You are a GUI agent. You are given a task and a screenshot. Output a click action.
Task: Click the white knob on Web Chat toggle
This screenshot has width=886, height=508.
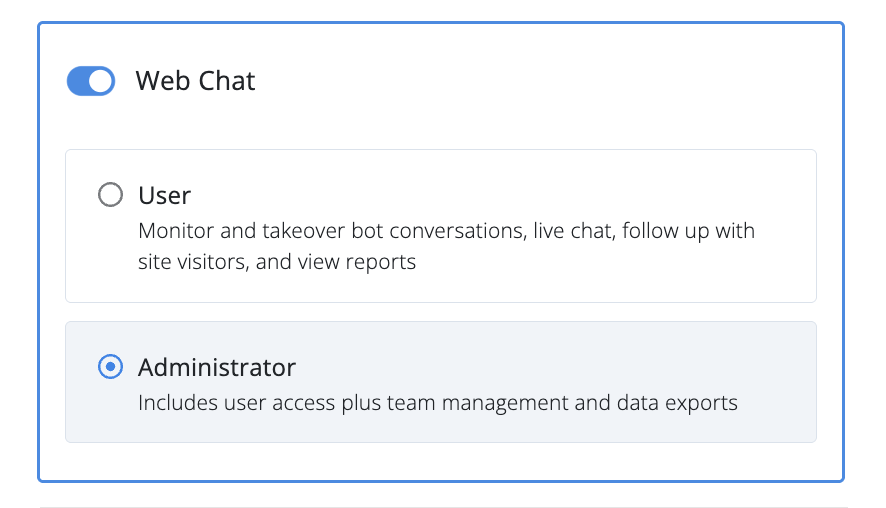click(101, 81)
